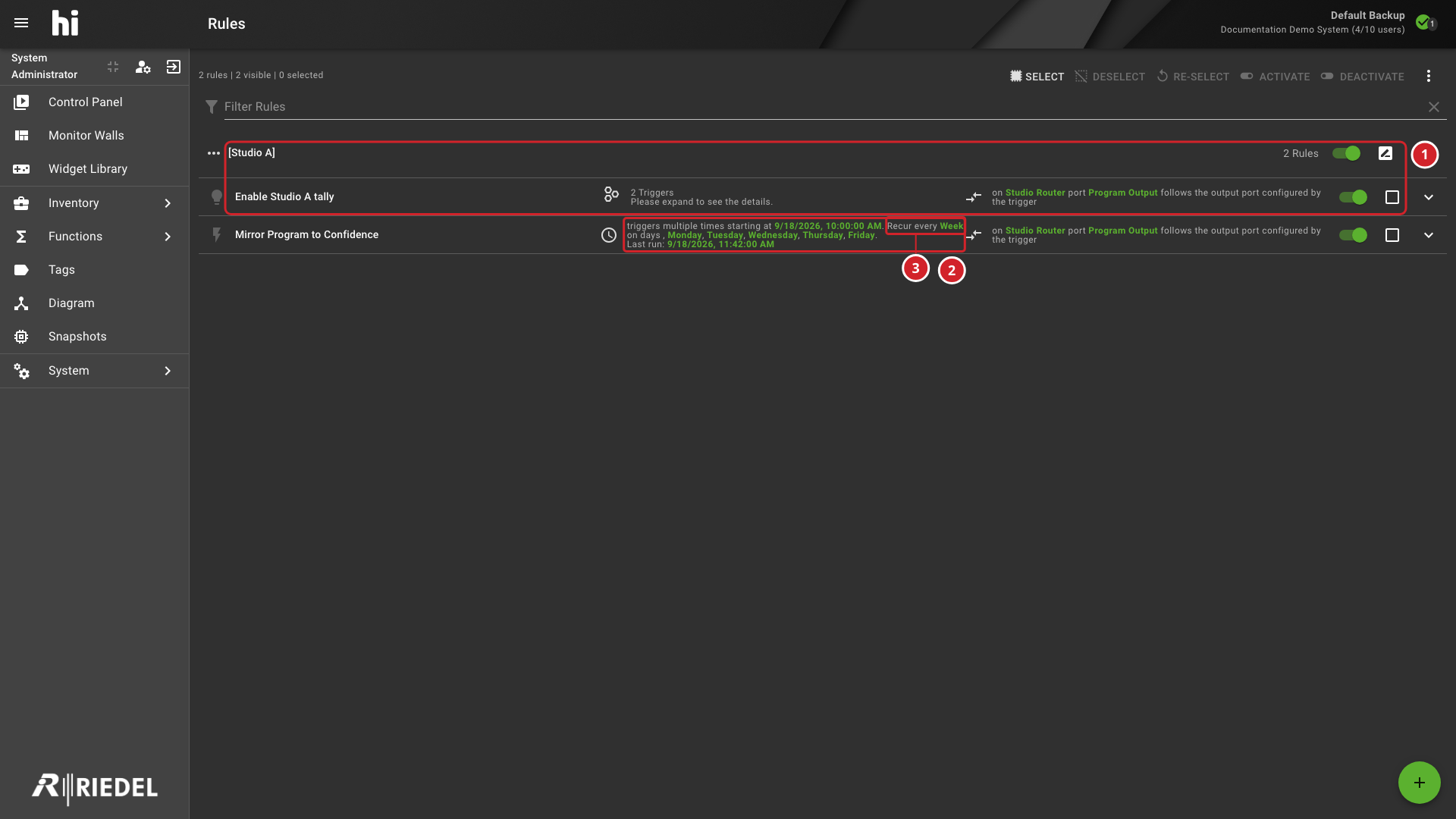The height and width of the screenshot is (819, 1456).
Task: Click the [Studio A] group title
Action: (252, 153)
